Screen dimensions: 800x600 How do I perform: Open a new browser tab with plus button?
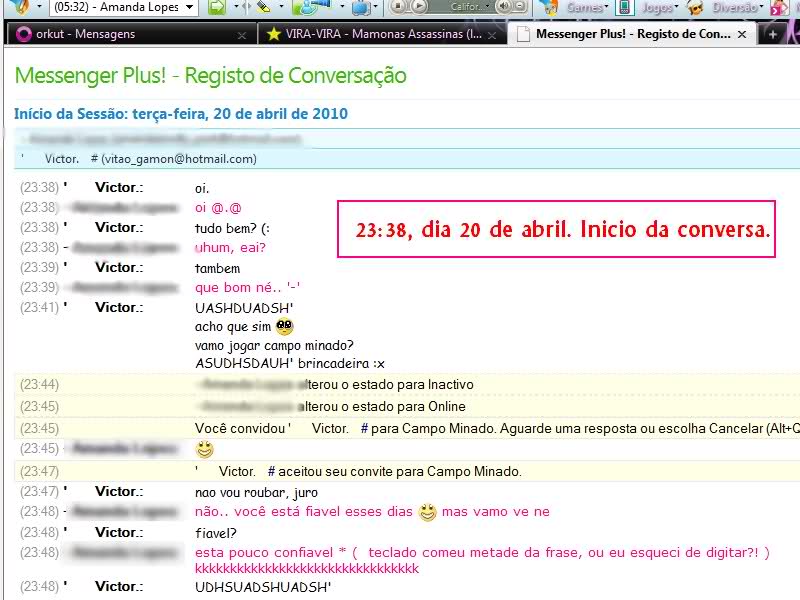772,34
